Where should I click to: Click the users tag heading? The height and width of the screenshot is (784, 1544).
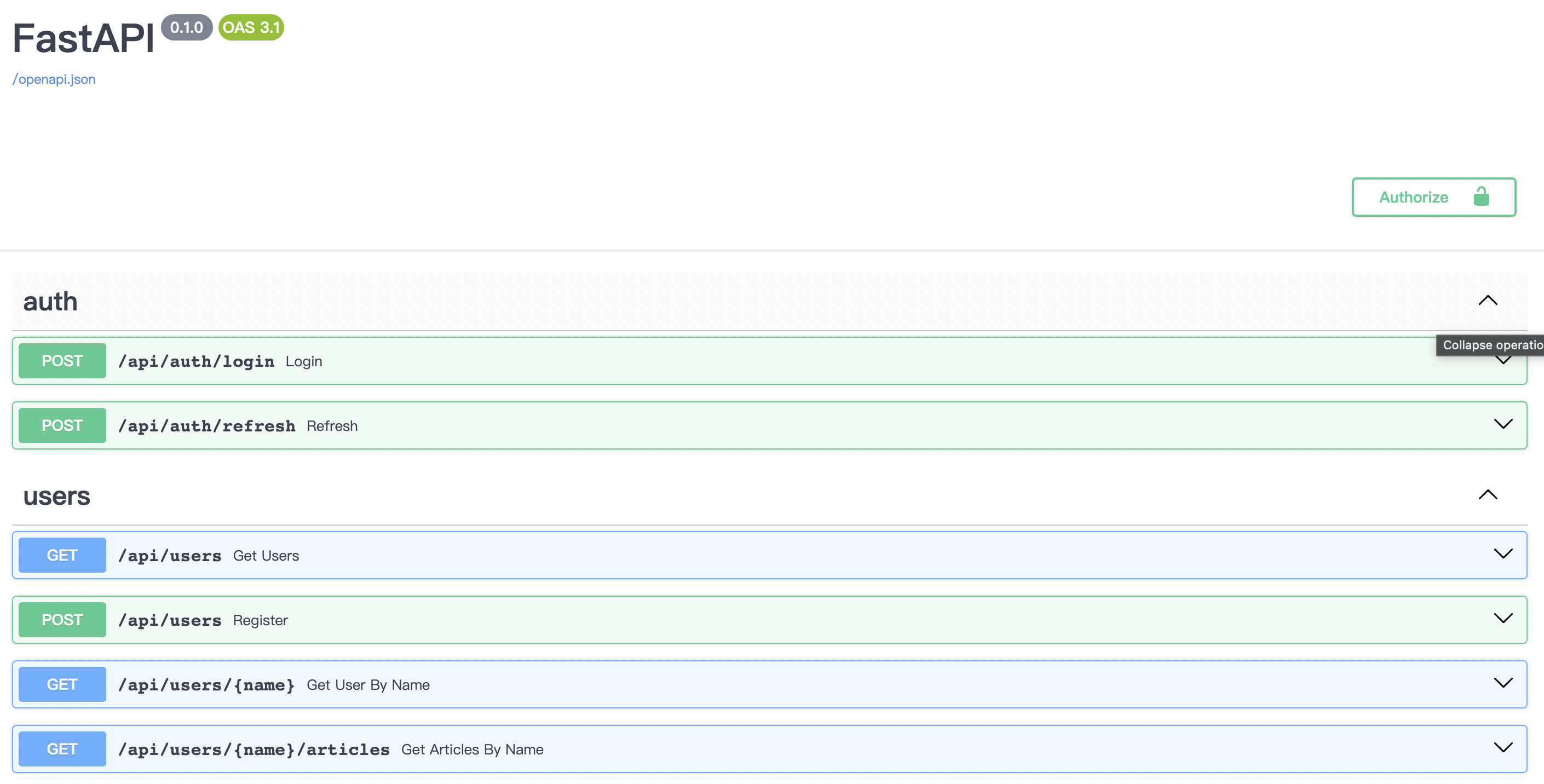(x=56, y=495)
